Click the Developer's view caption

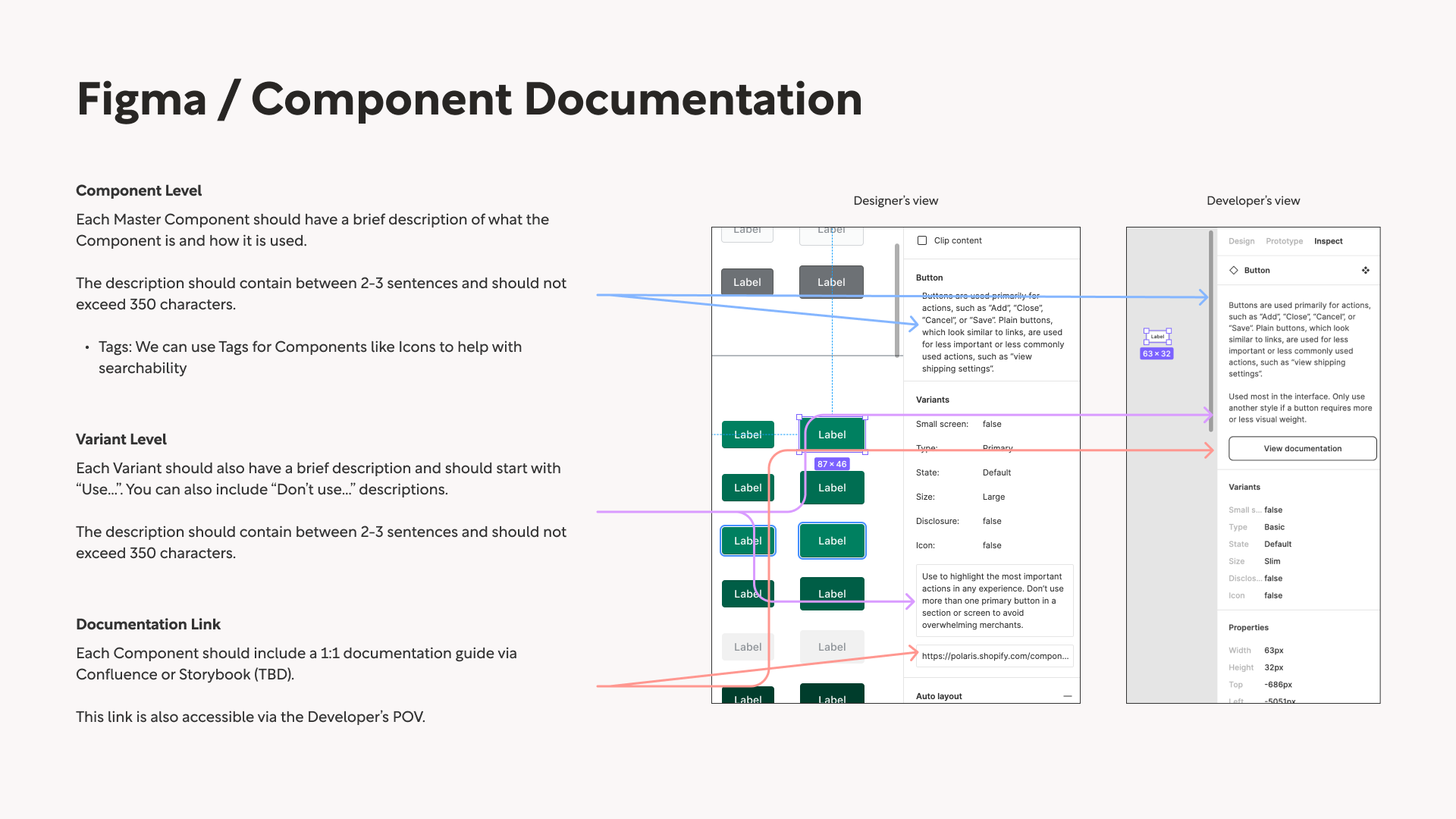pos(1253,201)
